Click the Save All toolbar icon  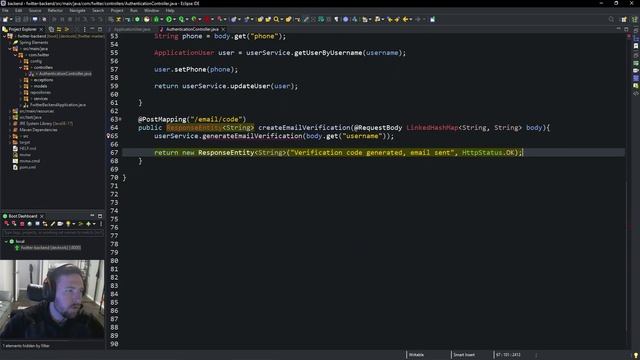tap(26, 19)
